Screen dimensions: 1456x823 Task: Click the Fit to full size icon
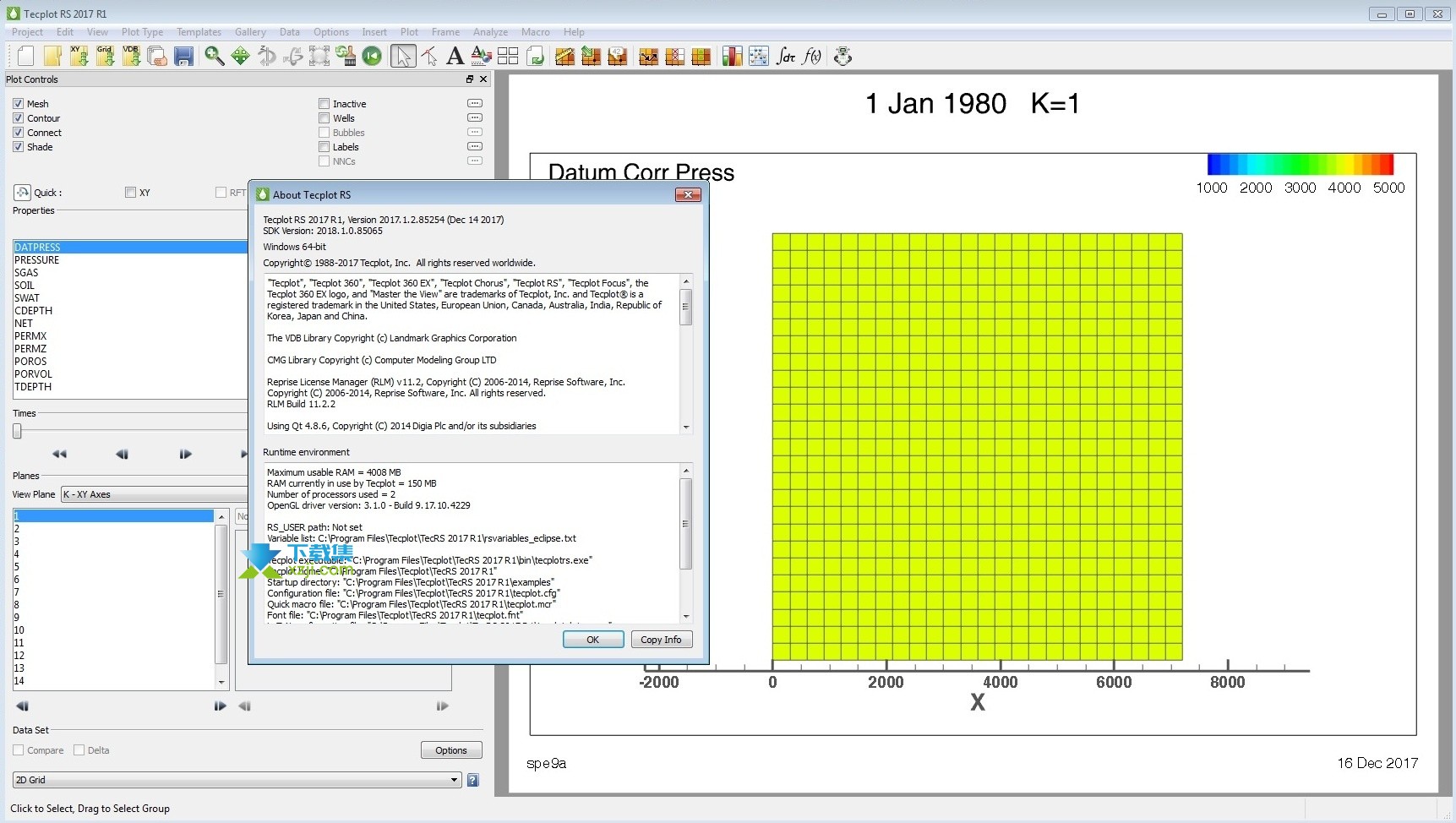(x=319, y=57)
